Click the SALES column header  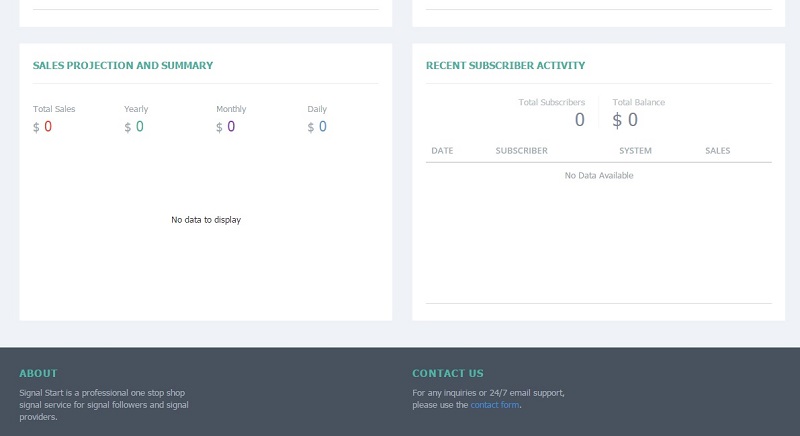(x=717, y=151)
